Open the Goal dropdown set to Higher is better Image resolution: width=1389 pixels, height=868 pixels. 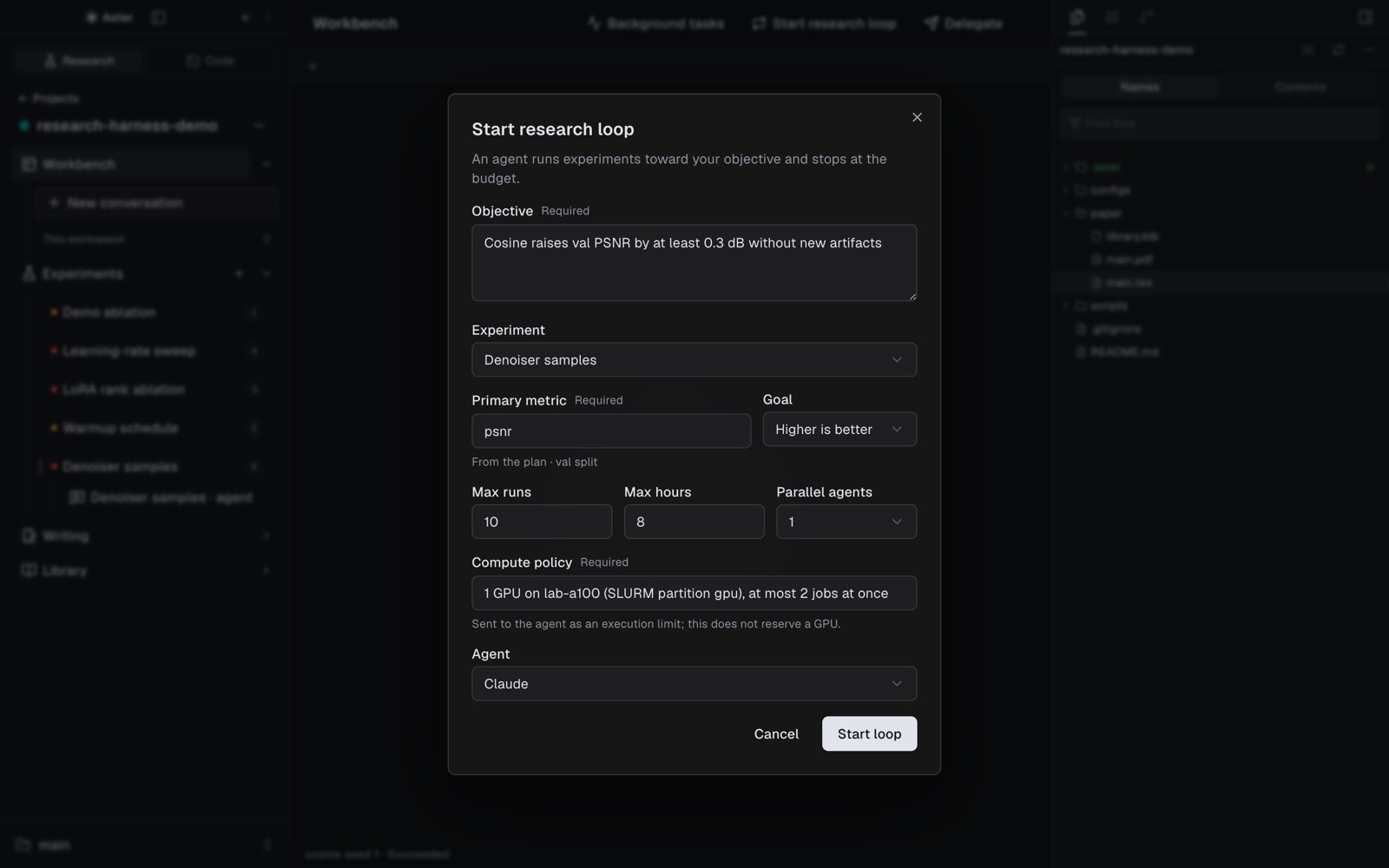839,429
